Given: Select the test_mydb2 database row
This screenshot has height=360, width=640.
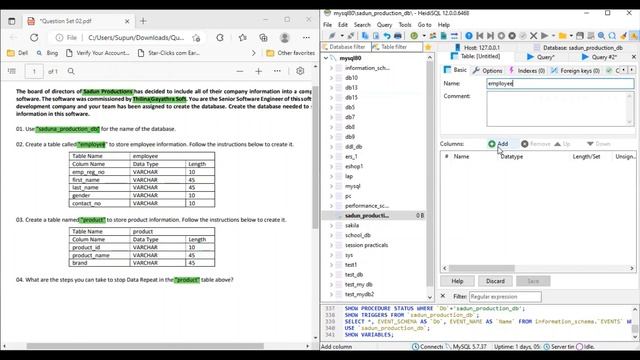Looking at the screenshot, I should point(373,294).
